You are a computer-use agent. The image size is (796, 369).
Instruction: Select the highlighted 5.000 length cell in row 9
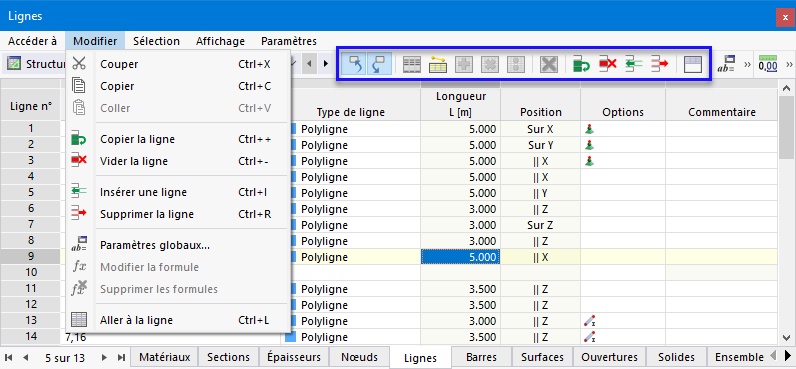(460, 257)
